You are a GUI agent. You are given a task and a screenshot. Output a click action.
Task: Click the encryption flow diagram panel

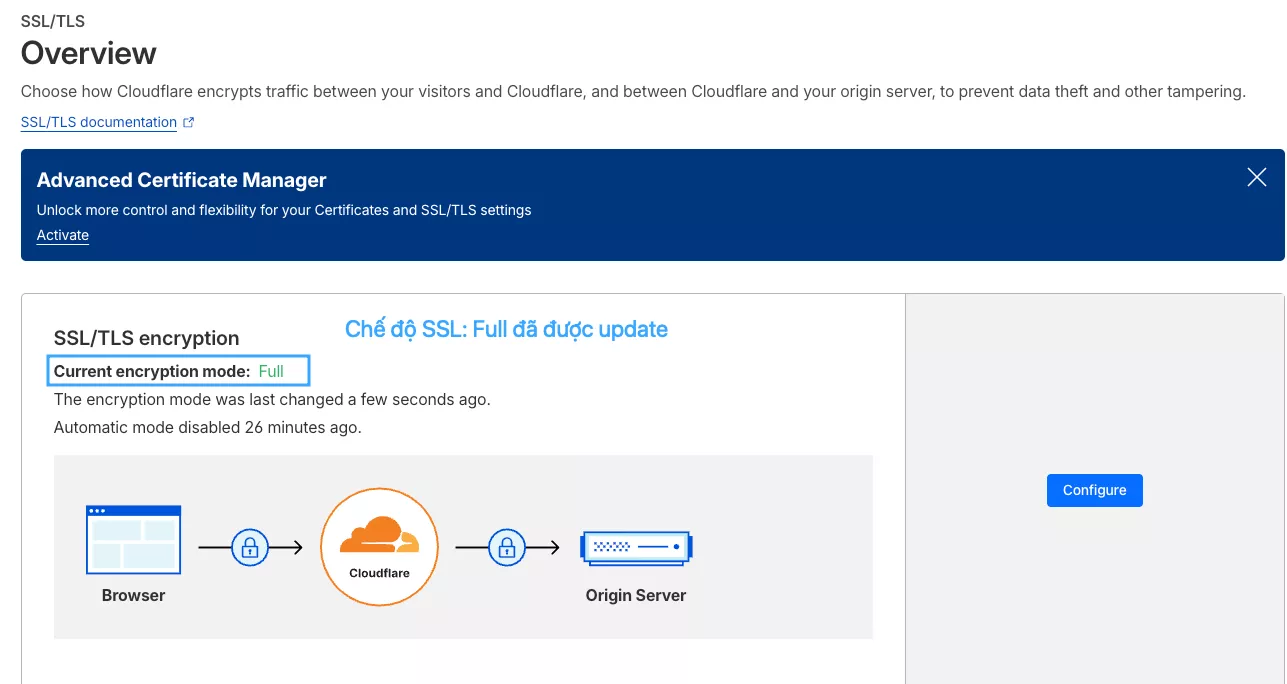pyautogui.click(x=463, y=546)
